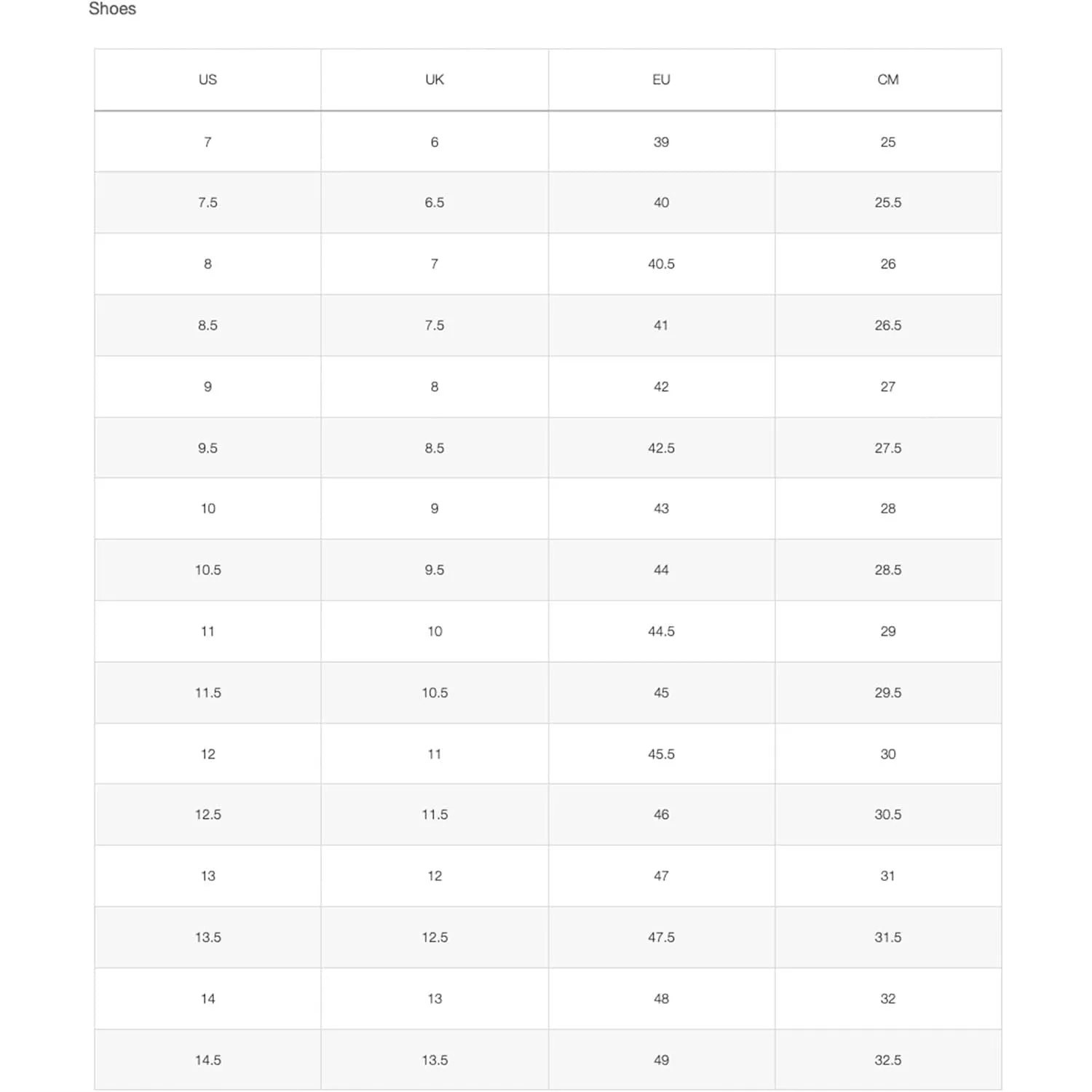Screen dimensions: 1092x1092
Task: Select UK size 10.5 cell
Action: [435, 692]
